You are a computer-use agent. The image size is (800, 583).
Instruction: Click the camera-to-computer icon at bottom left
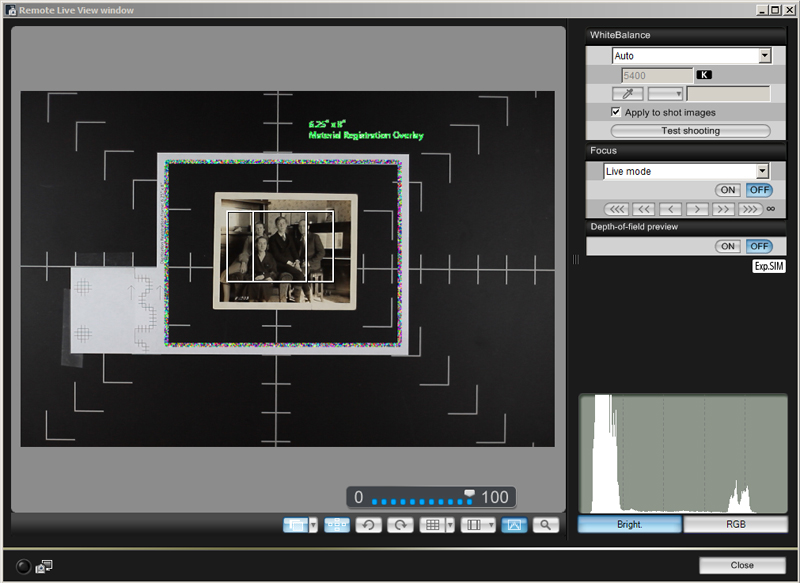tap(44, 566)
